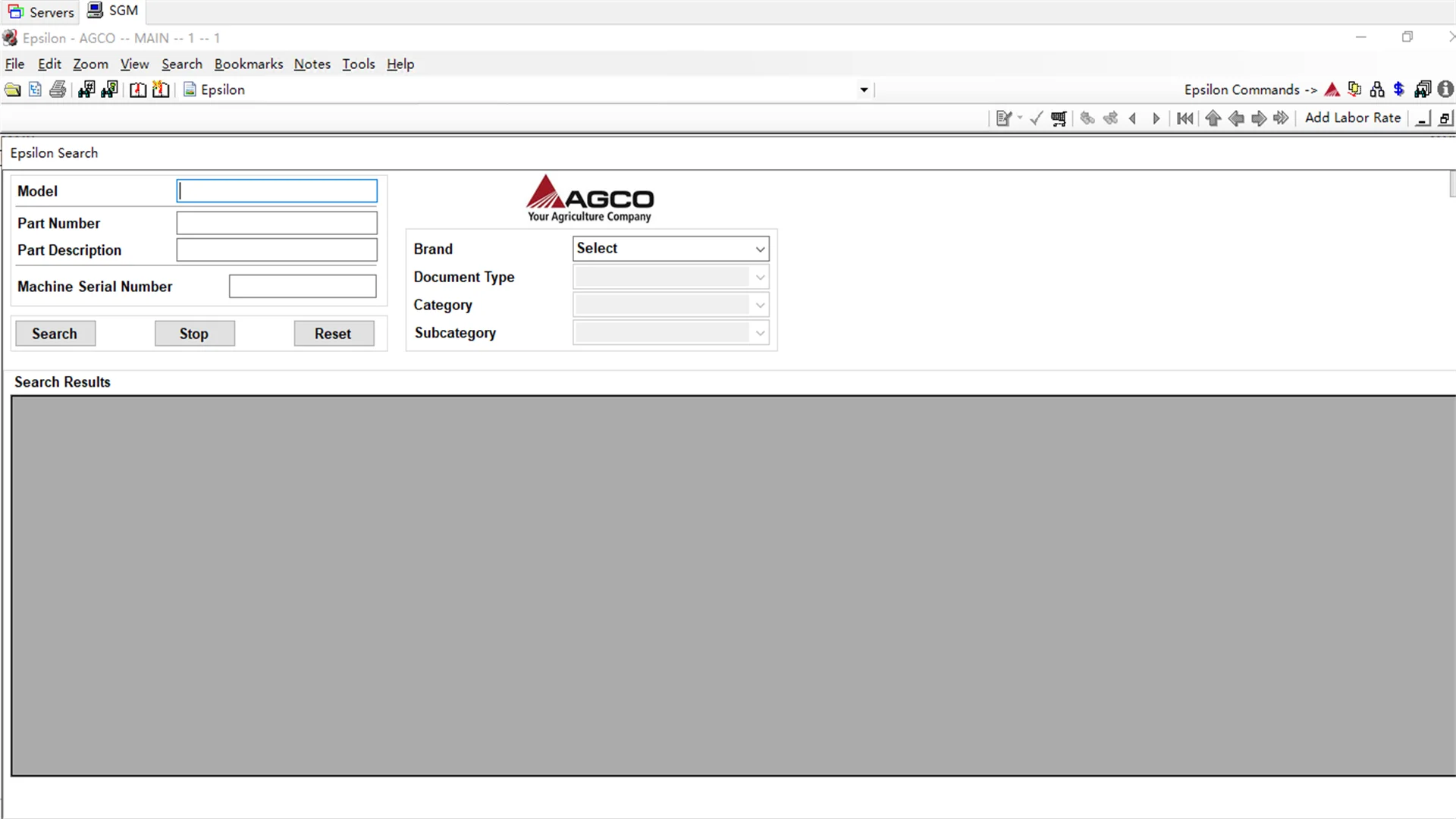Screen dimensions: 1456x819
Task: Open the Notes menu
Action: [312, 64]
